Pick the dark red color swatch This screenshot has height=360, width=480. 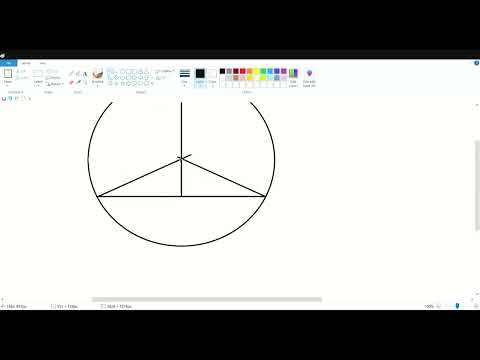[236, 71]
